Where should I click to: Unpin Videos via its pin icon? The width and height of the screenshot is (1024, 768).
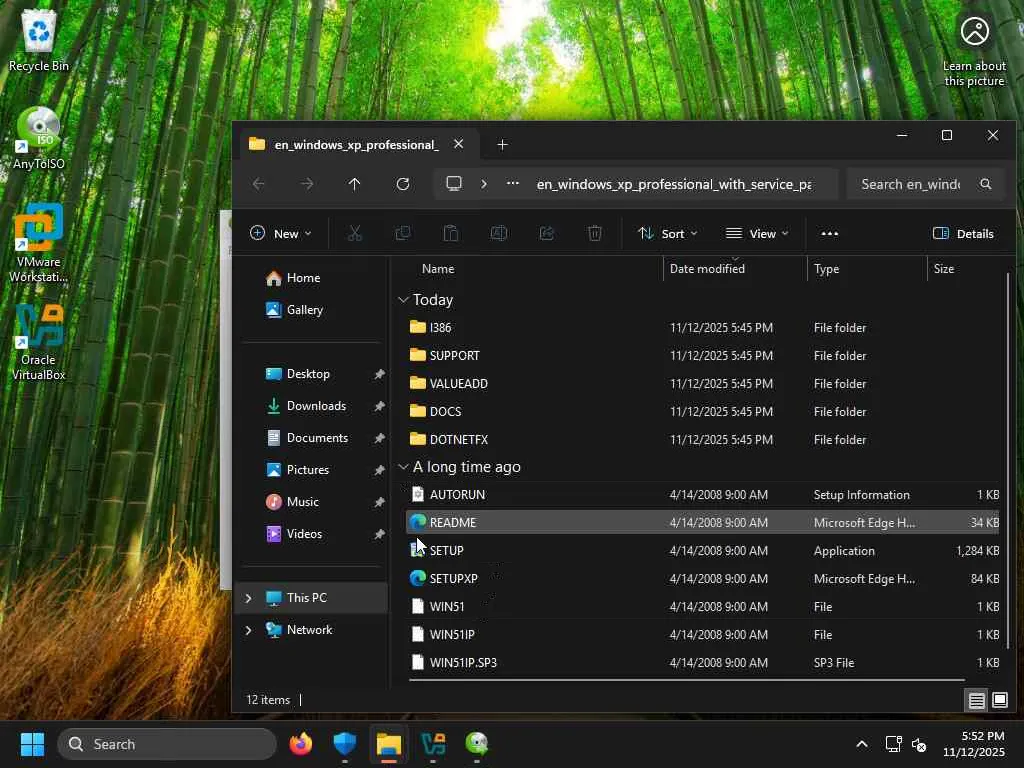[x=379, y=534]
